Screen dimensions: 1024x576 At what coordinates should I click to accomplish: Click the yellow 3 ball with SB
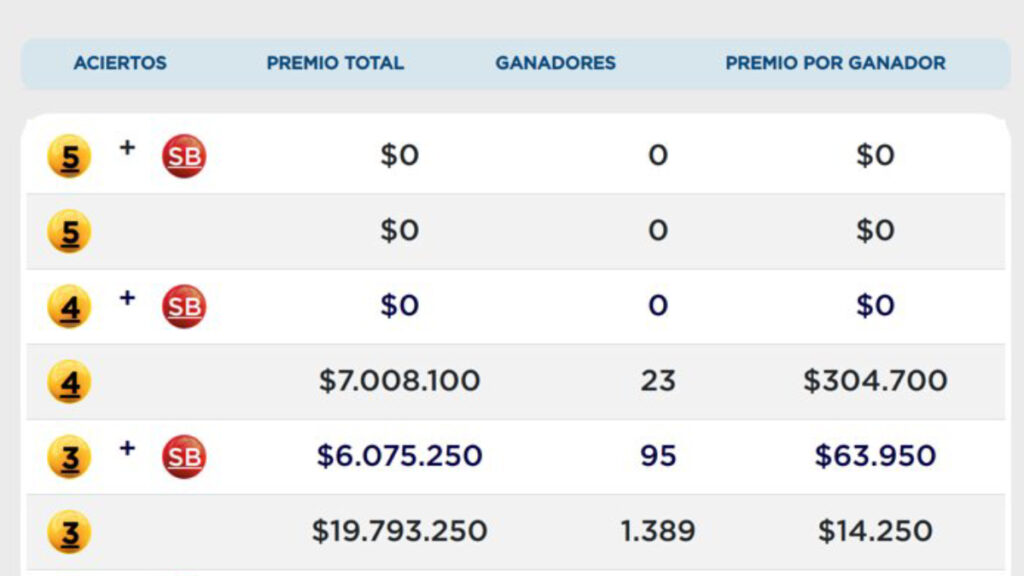pyautogui.click(x=69, y=457)
